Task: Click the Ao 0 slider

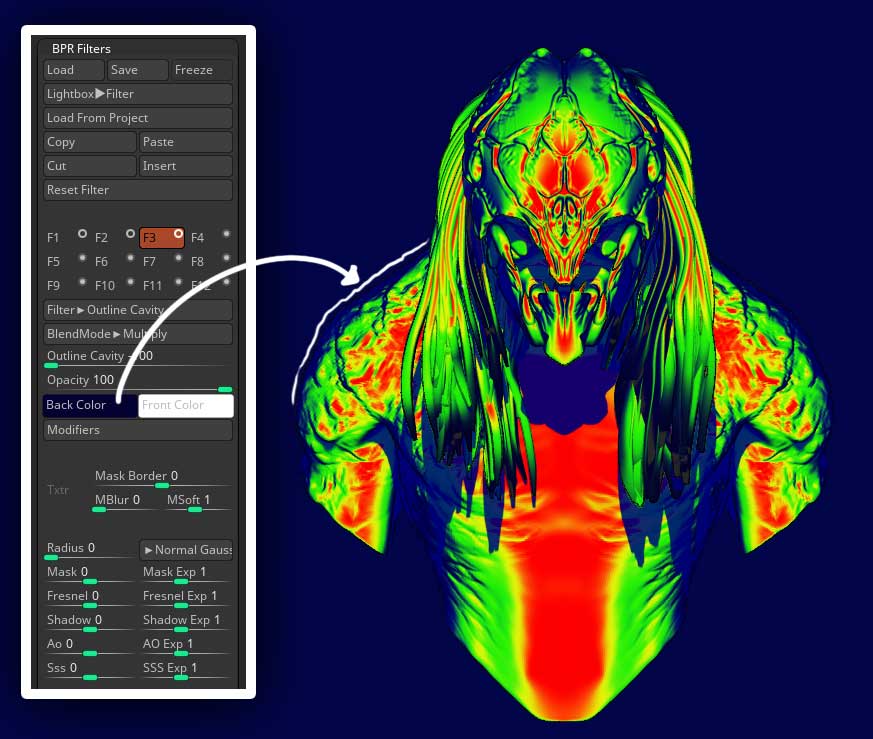Action: tap(90, 645)
